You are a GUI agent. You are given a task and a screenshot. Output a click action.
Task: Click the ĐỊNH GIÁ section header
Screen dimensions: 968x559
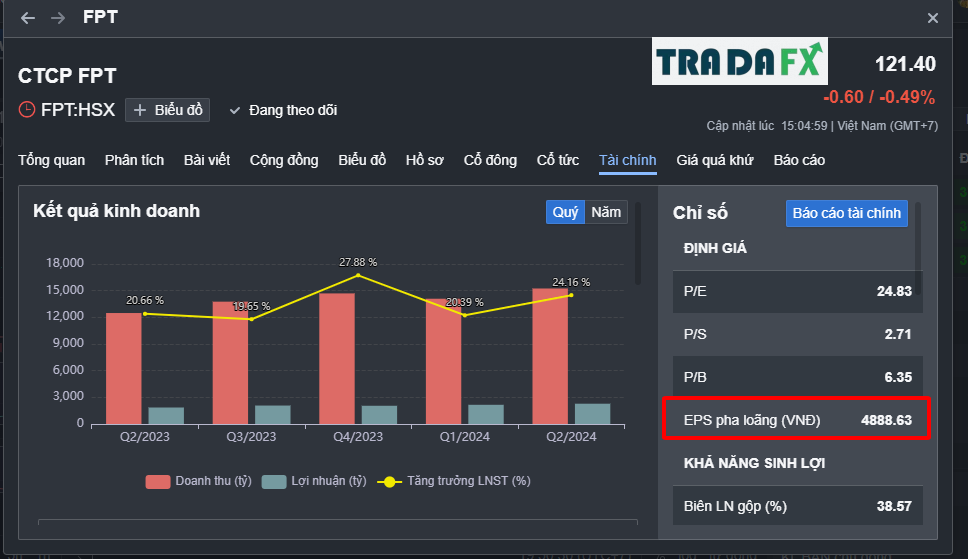[715, 248]
